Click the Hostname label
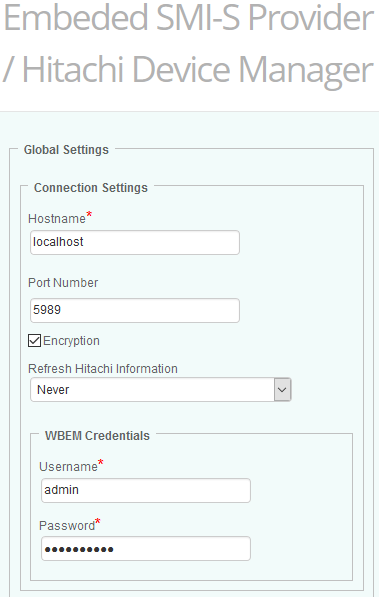379x597 pixels. 57,219
